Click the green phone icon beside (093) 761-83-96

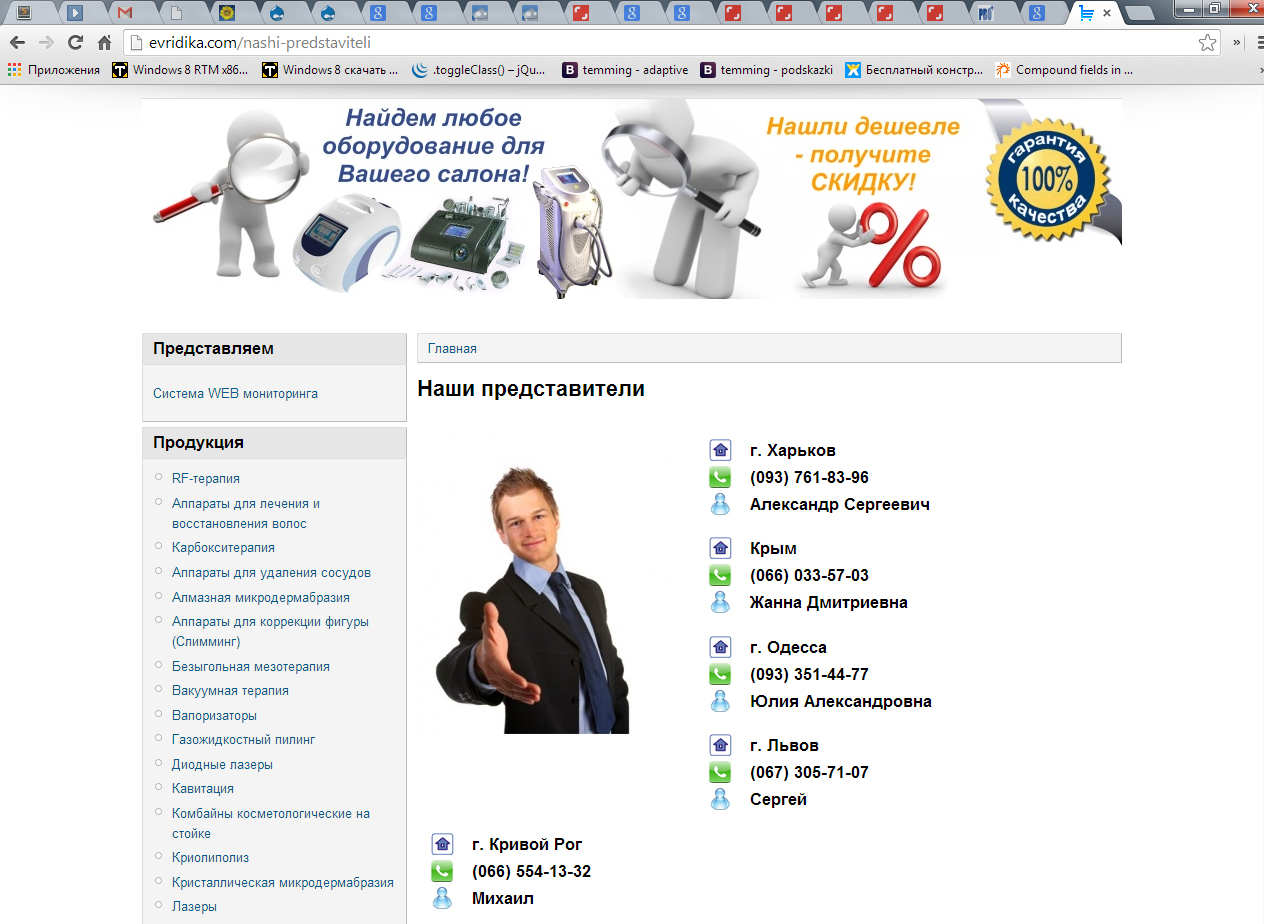[x=720, y=477]
